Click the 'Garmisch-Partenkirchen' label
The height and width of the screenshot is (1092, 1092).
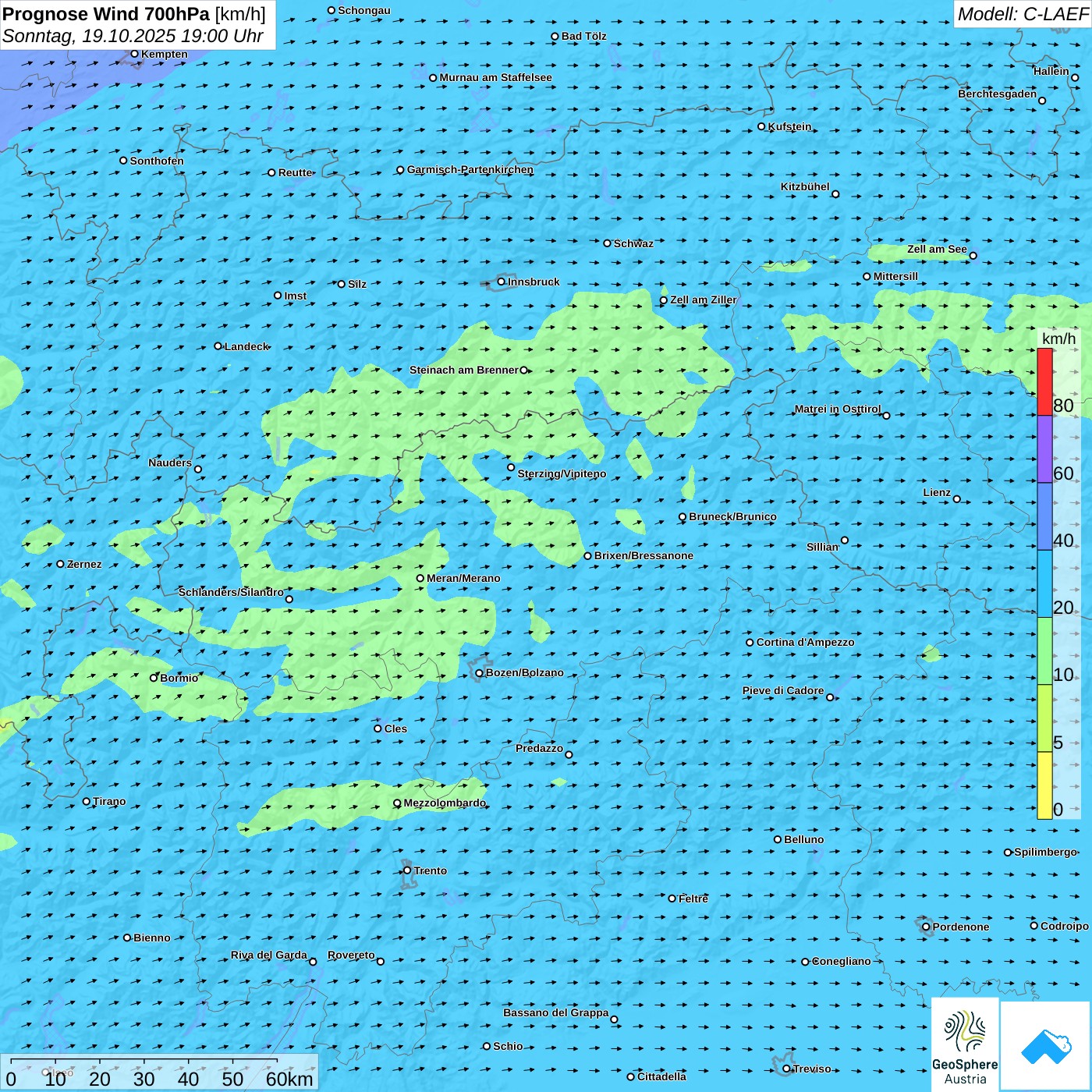coord(470,169)
